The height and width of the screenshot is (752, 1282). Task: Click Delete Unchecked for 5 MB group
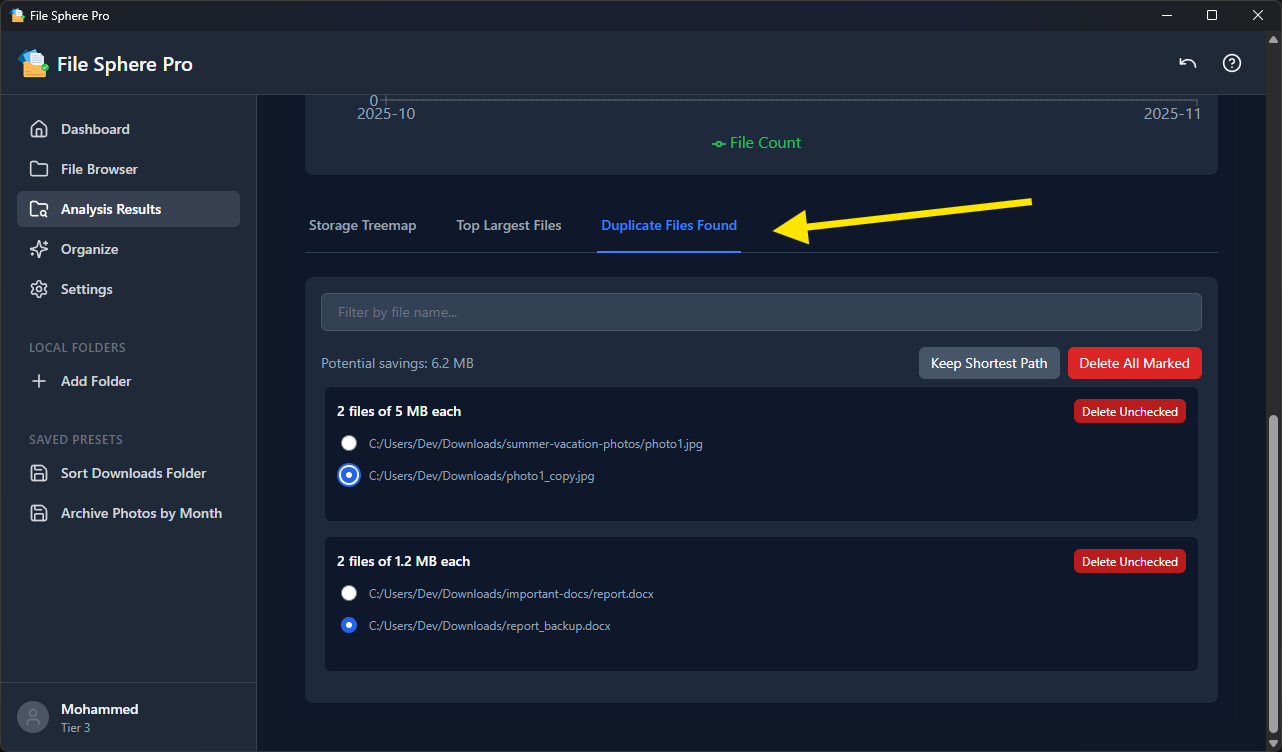(x=1130, y=411)
